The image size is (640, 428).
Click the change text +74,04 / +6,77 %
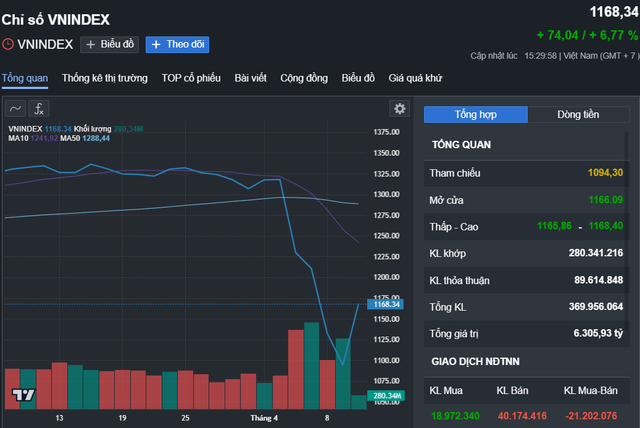587,35
